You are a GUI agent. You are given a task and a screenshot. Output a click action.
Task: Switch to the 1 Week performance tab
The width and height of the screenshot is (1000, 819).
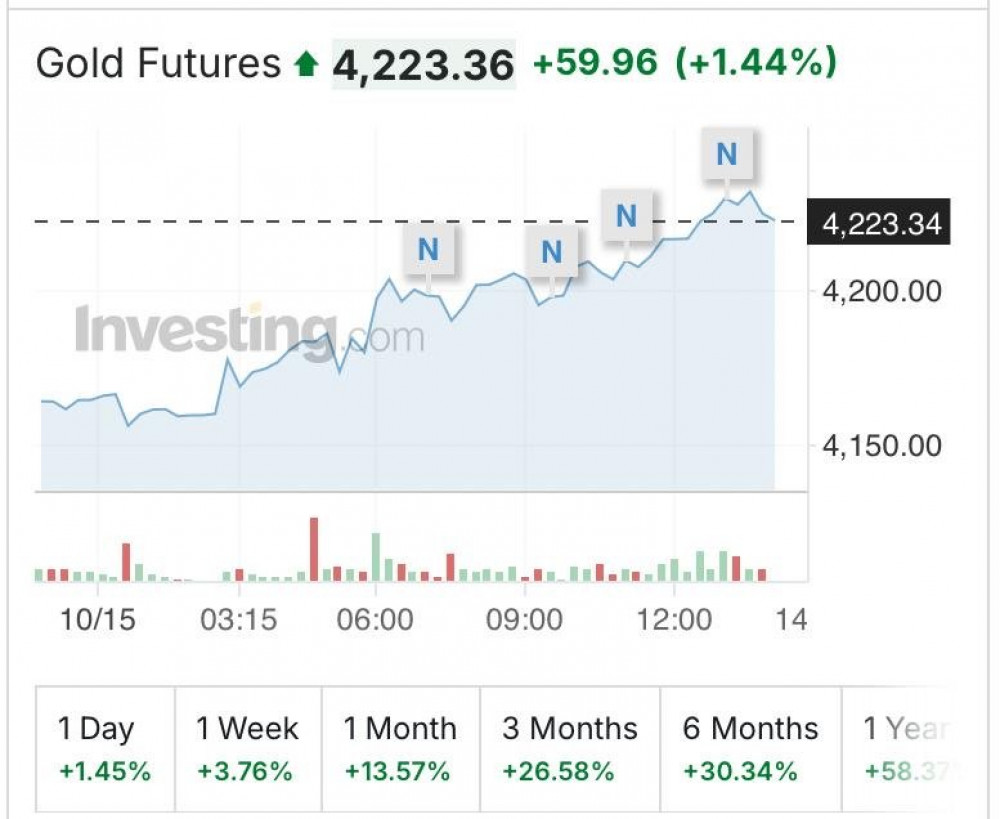point(248,748)
